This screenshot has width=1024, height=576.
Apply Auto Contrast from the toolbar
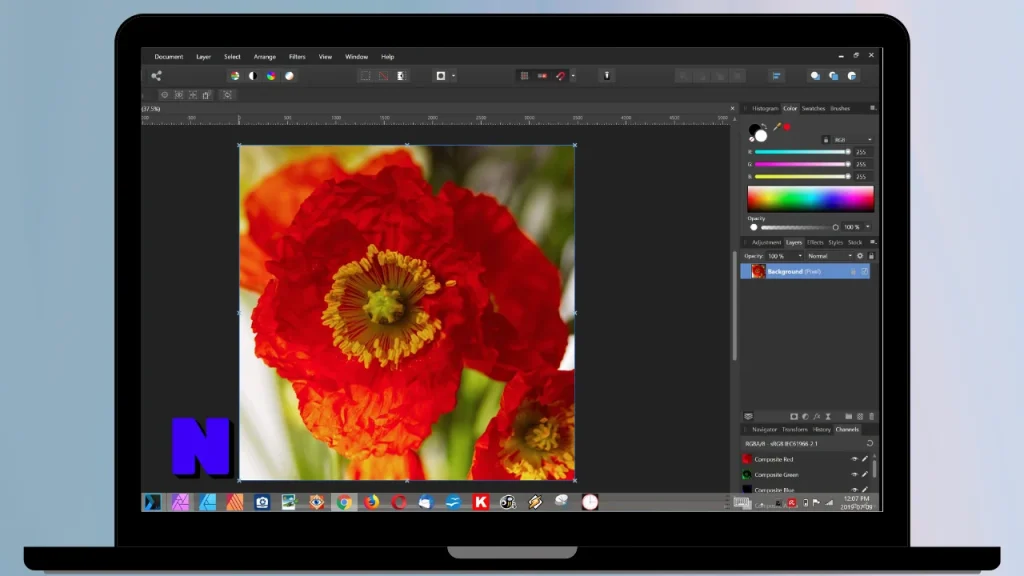[253, 76]
